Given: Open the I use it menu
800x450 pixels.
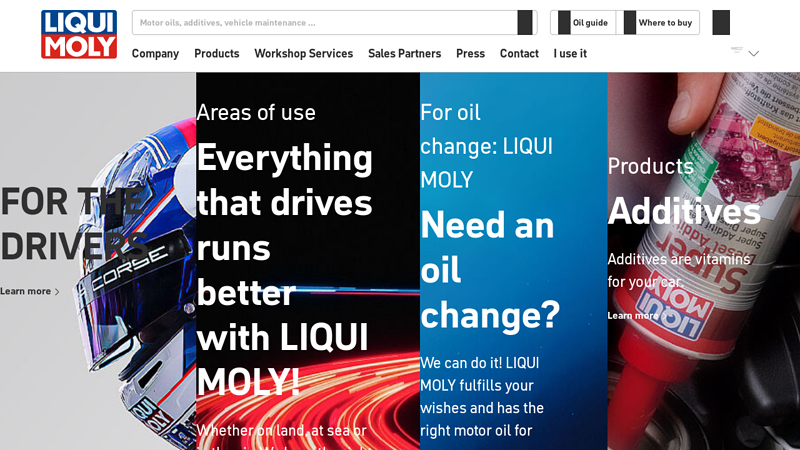Looking at the screenshot, I should click(570, 54).
